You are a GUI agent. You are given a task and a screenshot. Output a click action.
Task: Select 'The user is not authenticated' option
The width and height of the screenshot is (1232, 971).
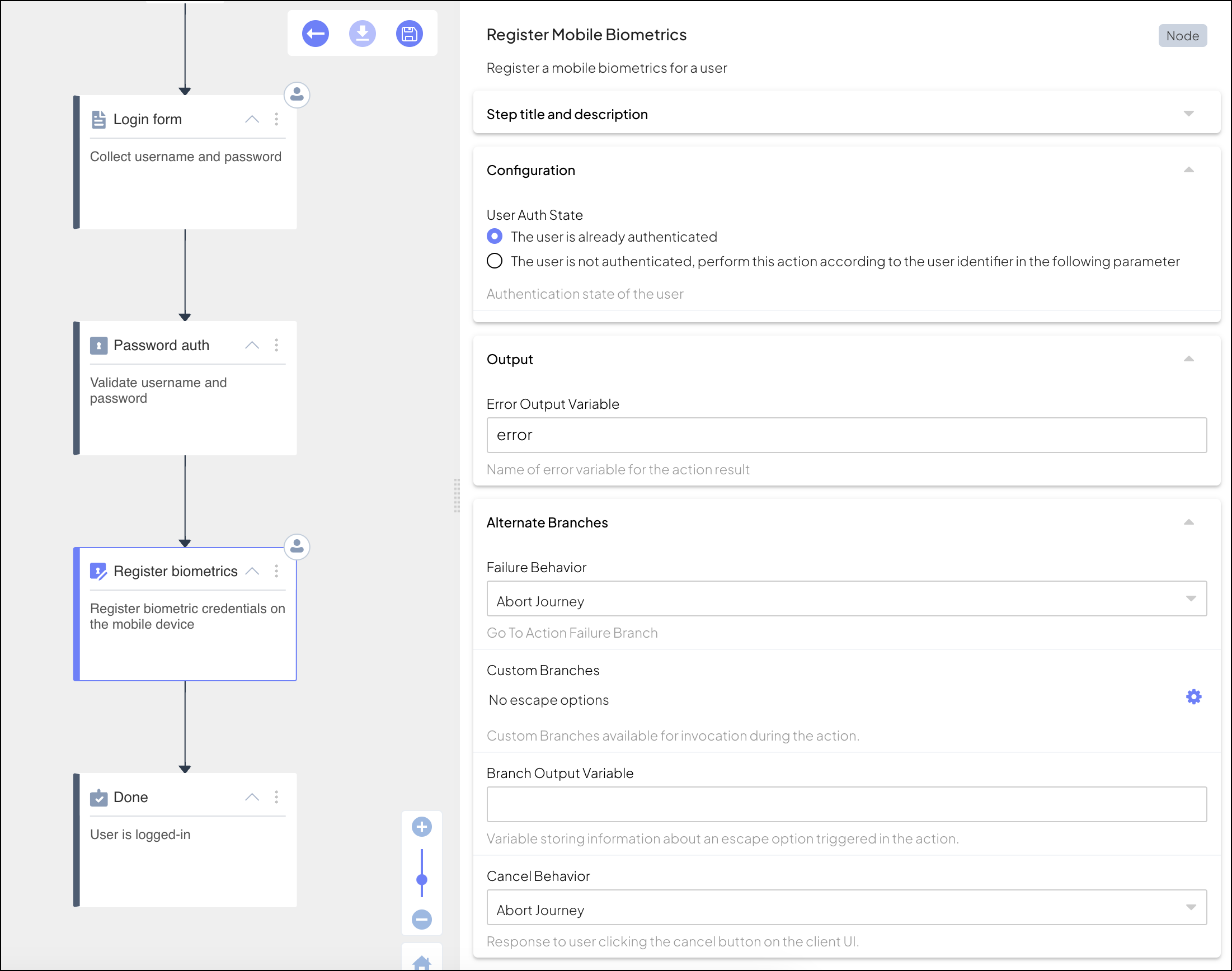pyautogui.click(x=495, y=262)
